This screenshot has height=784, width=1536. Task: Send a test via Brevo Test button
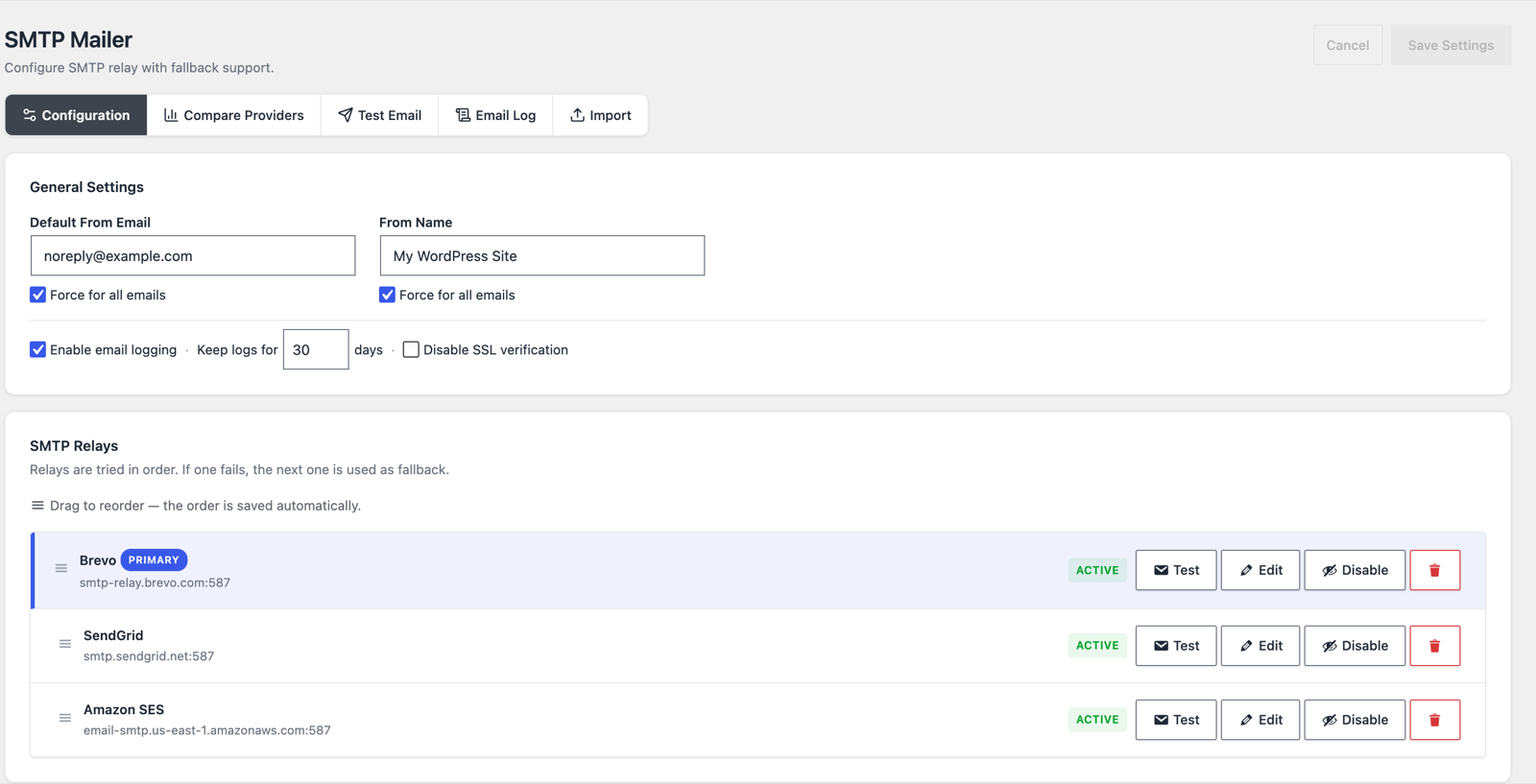(x=1176, y=570)
